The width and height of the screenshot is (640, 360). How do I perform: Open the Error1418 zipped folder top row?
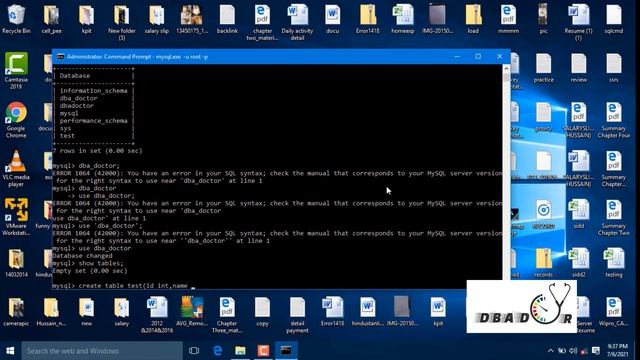tap(367, 18)
